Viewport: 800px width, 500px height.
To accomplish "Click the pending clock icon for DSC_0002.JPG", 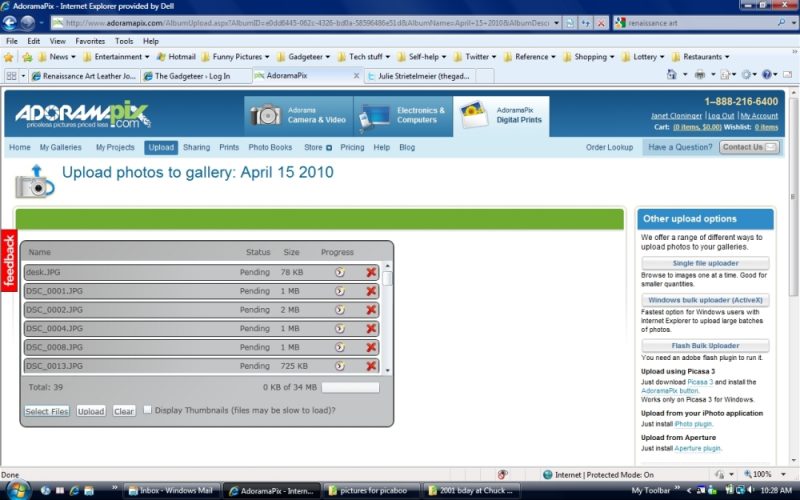I will coord(339,310).
